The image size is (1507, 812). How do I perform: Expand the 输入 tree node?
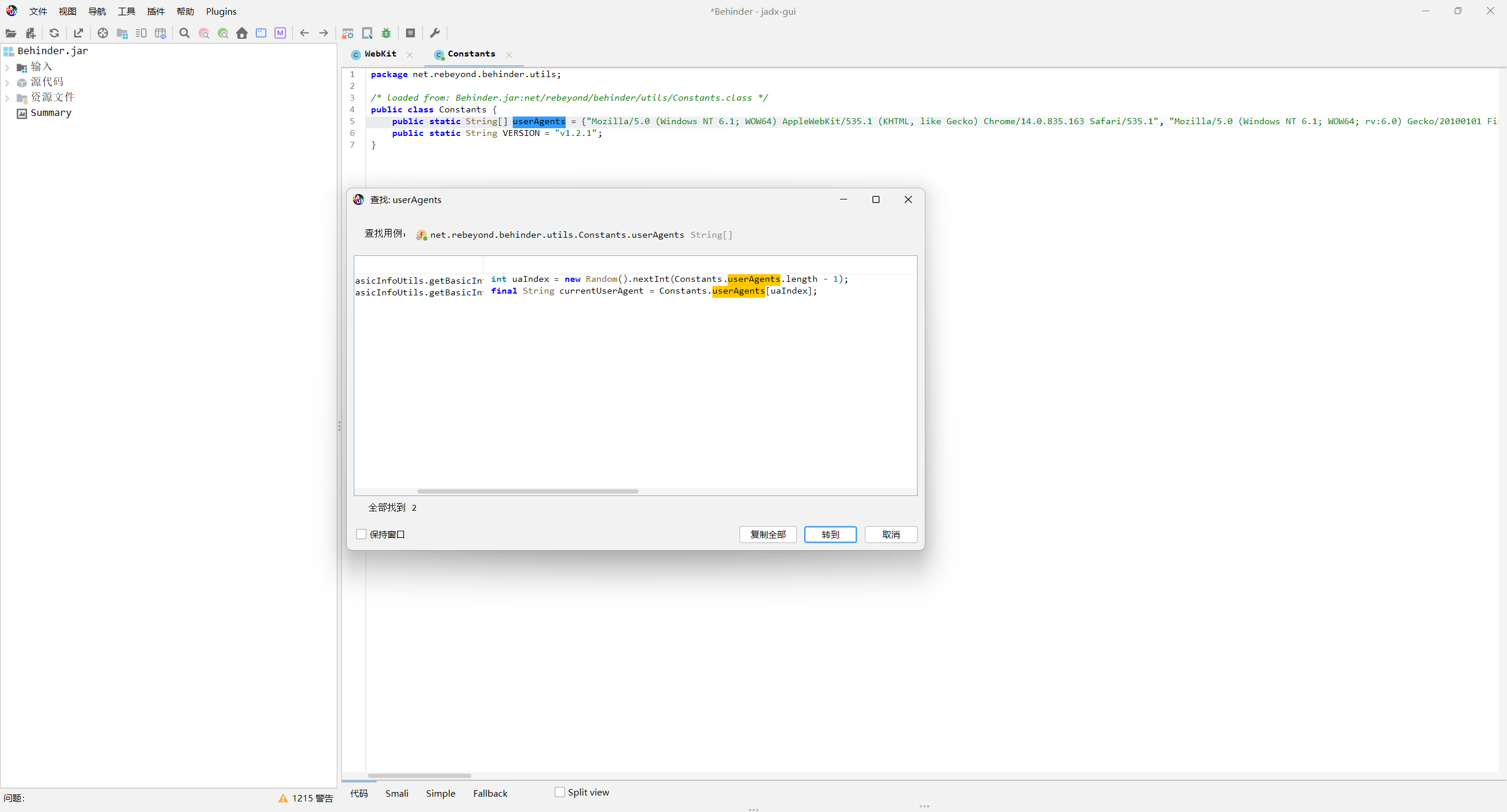tap(7, 67)
